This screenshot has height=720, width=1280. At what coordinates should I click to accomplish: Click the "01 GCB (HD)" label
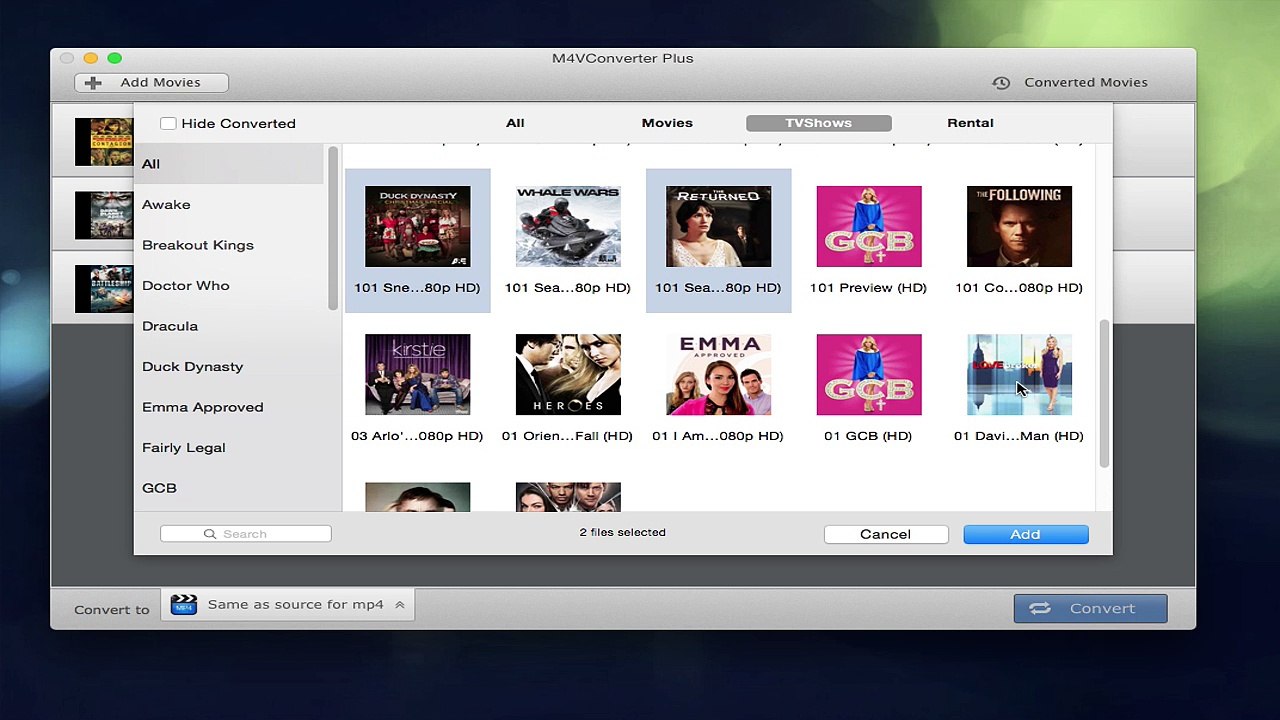click(868, 436)
